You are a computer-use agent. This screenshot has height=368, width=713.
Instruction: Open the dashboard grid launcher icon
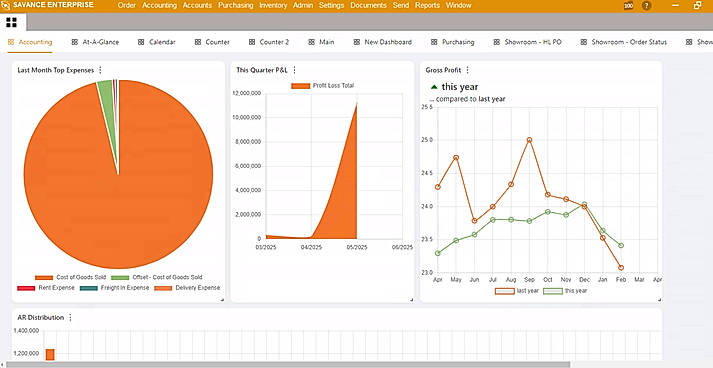pos(11,22)
